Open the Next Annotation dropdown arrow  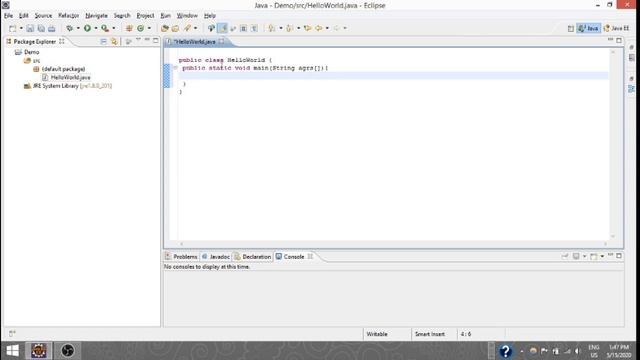[280, 28]
